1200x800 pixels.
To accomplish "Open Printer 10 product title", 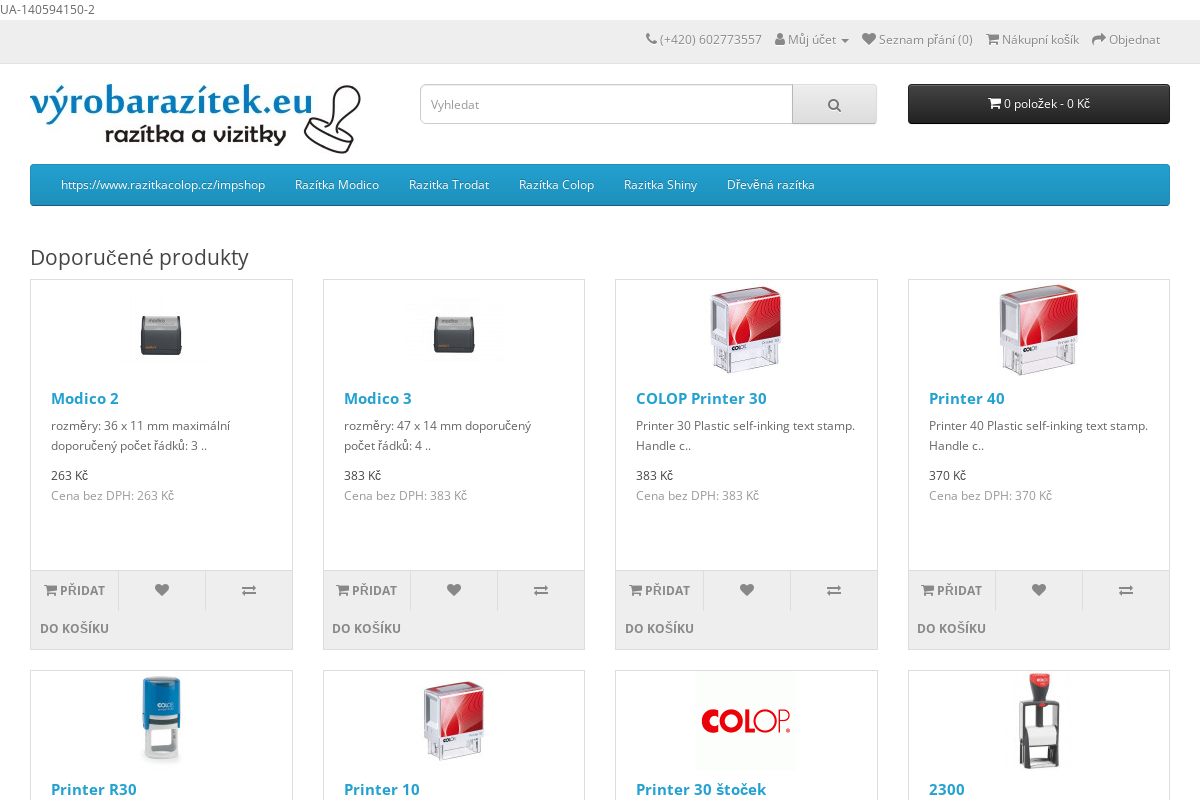I will pyautogui.click(x=382, y=789).
